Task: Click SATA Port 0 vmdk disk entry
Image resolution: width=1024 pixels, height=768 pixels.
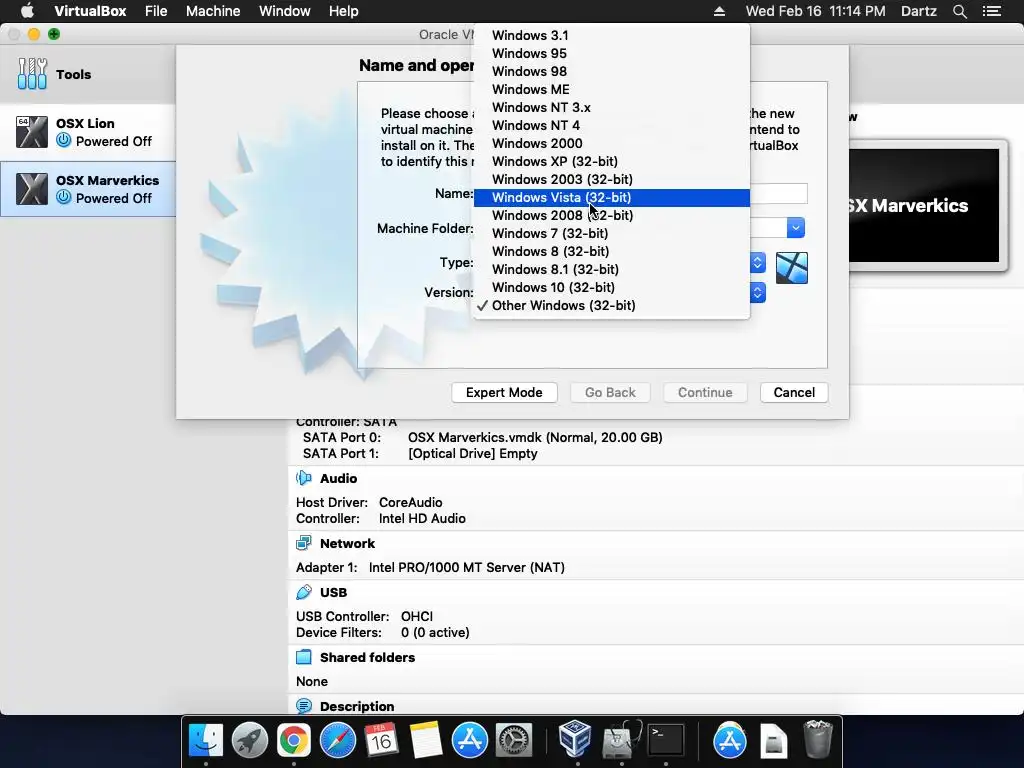Action: click(535, 438)
